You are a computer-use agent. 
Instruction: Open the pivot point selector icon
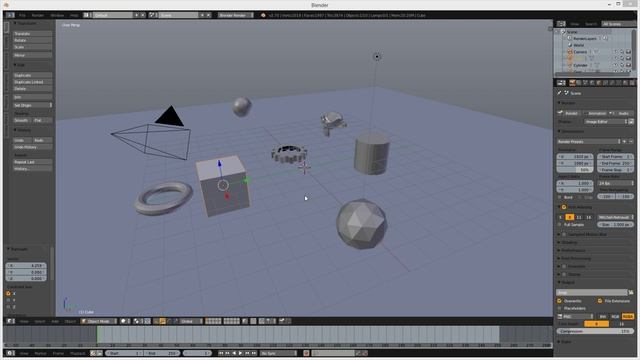click(138, 321)
